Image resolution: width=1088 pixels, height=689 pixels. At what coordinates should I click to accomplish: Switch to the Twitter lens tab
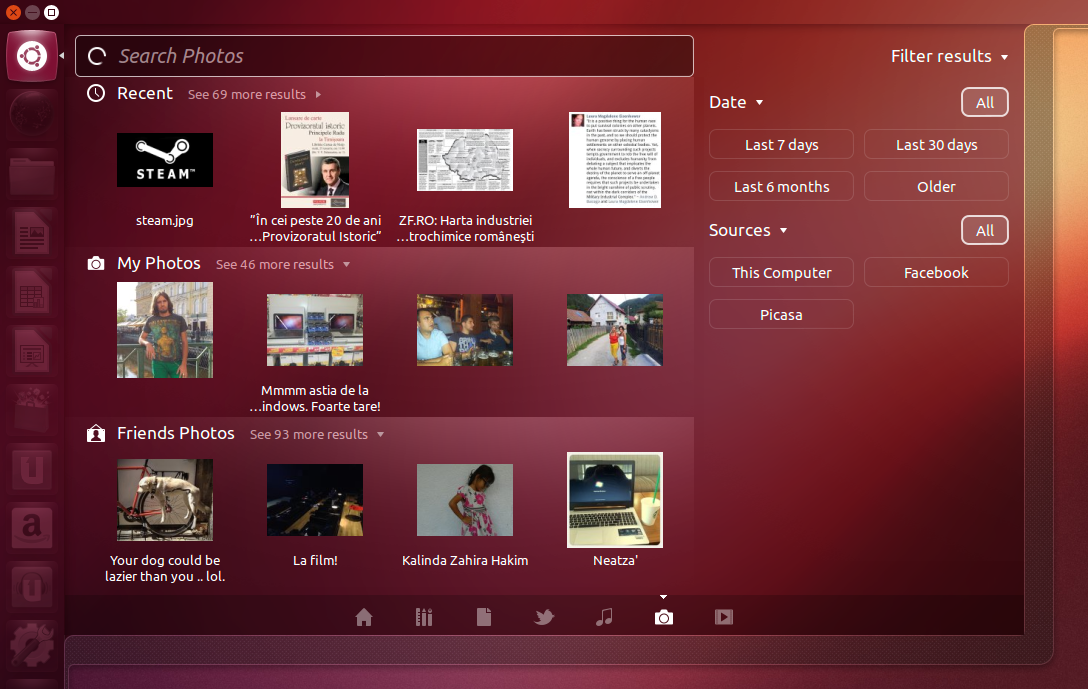pyautogui.click(x=544, y=617)
